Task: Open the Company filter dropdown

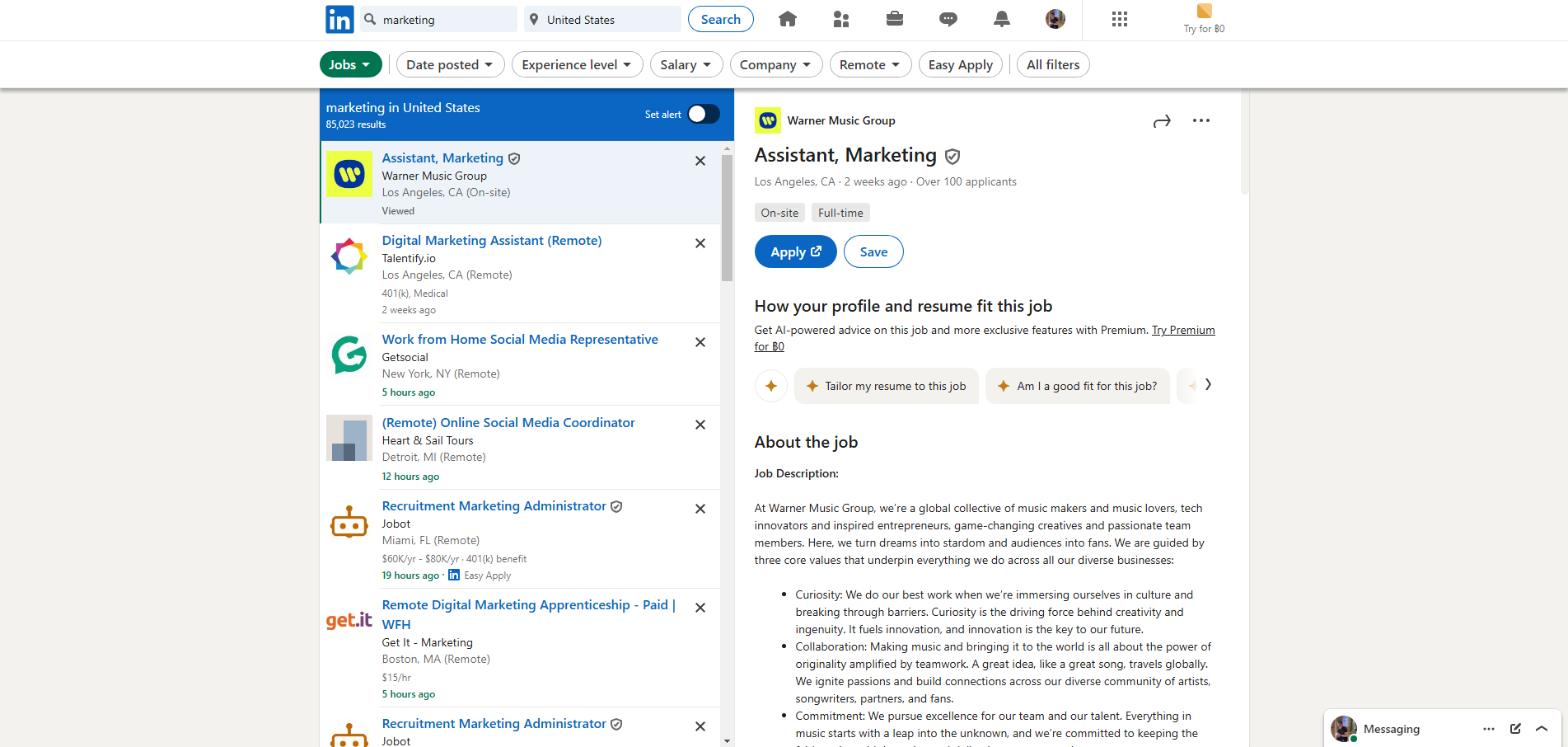Action: (775, 64)
